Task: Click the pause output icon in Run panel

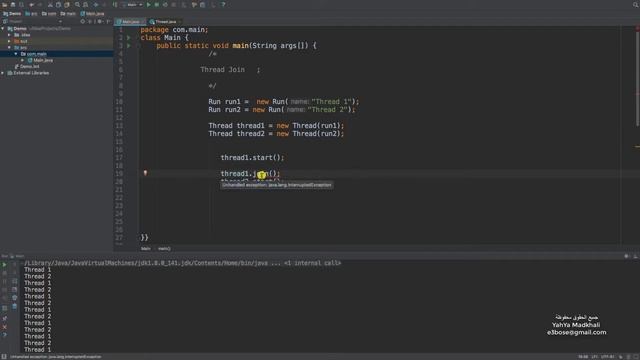Action: pos(4,281)
